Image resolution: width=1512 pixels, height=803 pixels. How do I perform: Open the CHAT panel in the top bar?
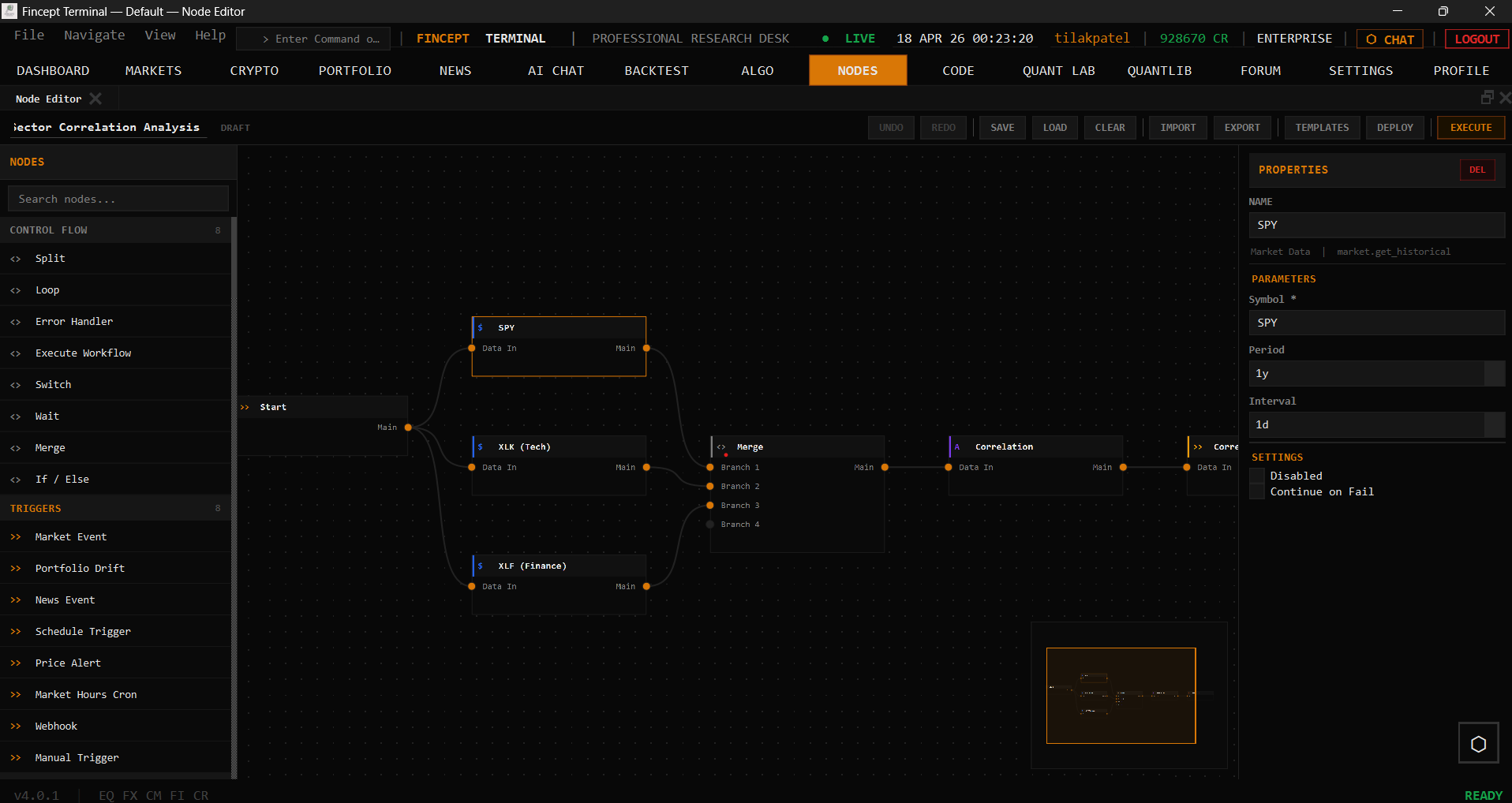click(x=1389, y=39)
